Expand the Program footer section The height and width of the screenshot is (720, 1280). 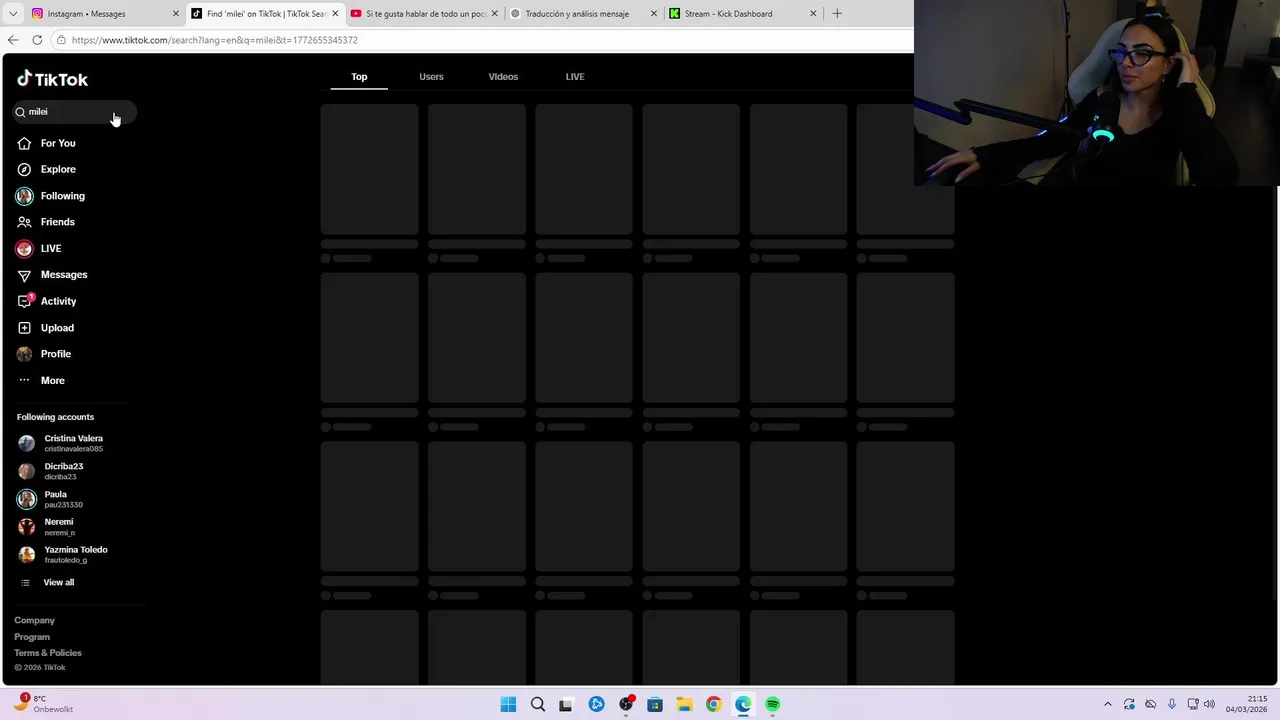coord(32,637)
